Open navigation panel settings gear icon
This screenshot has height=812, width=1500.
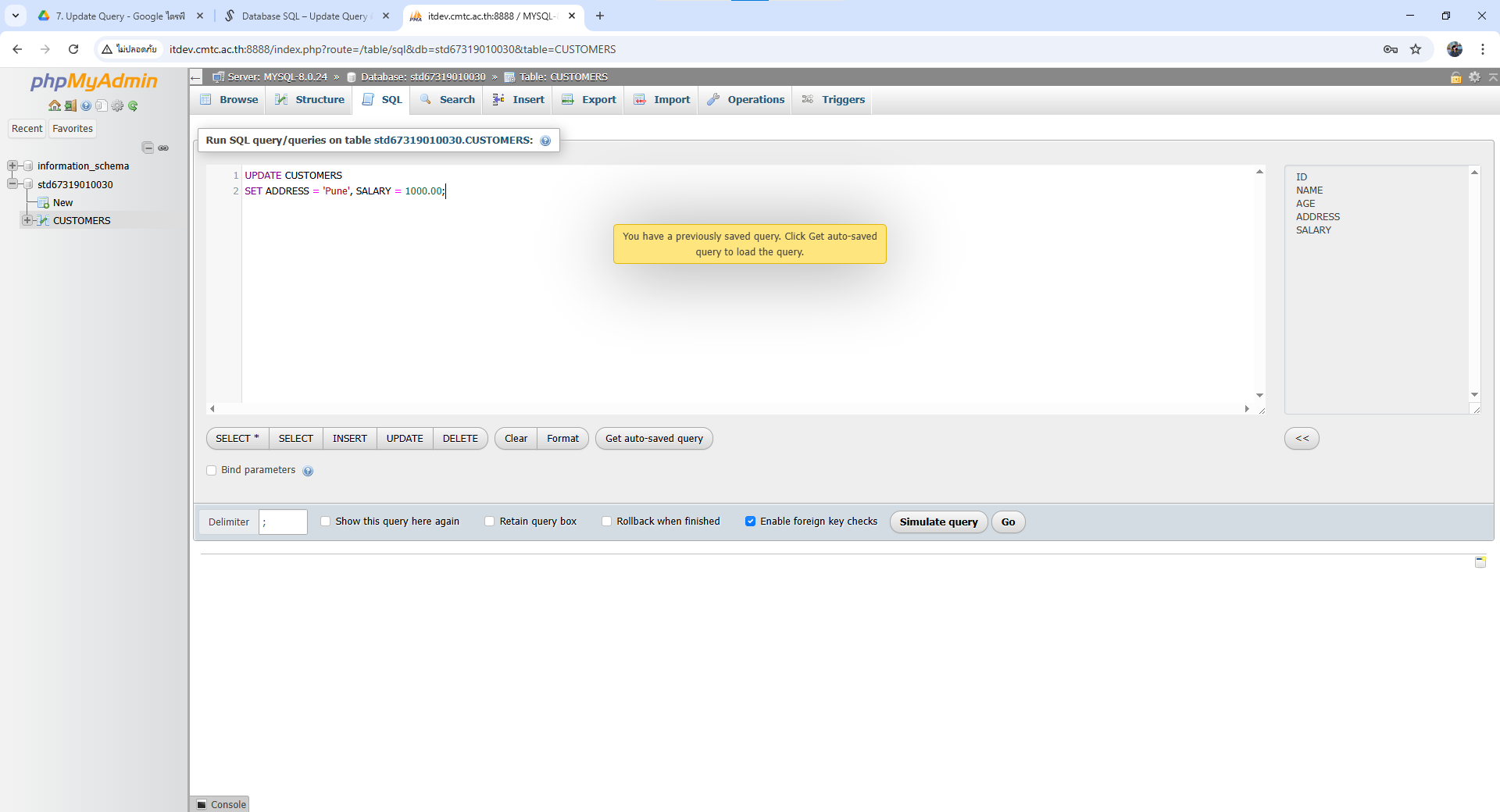pos(117,105)
